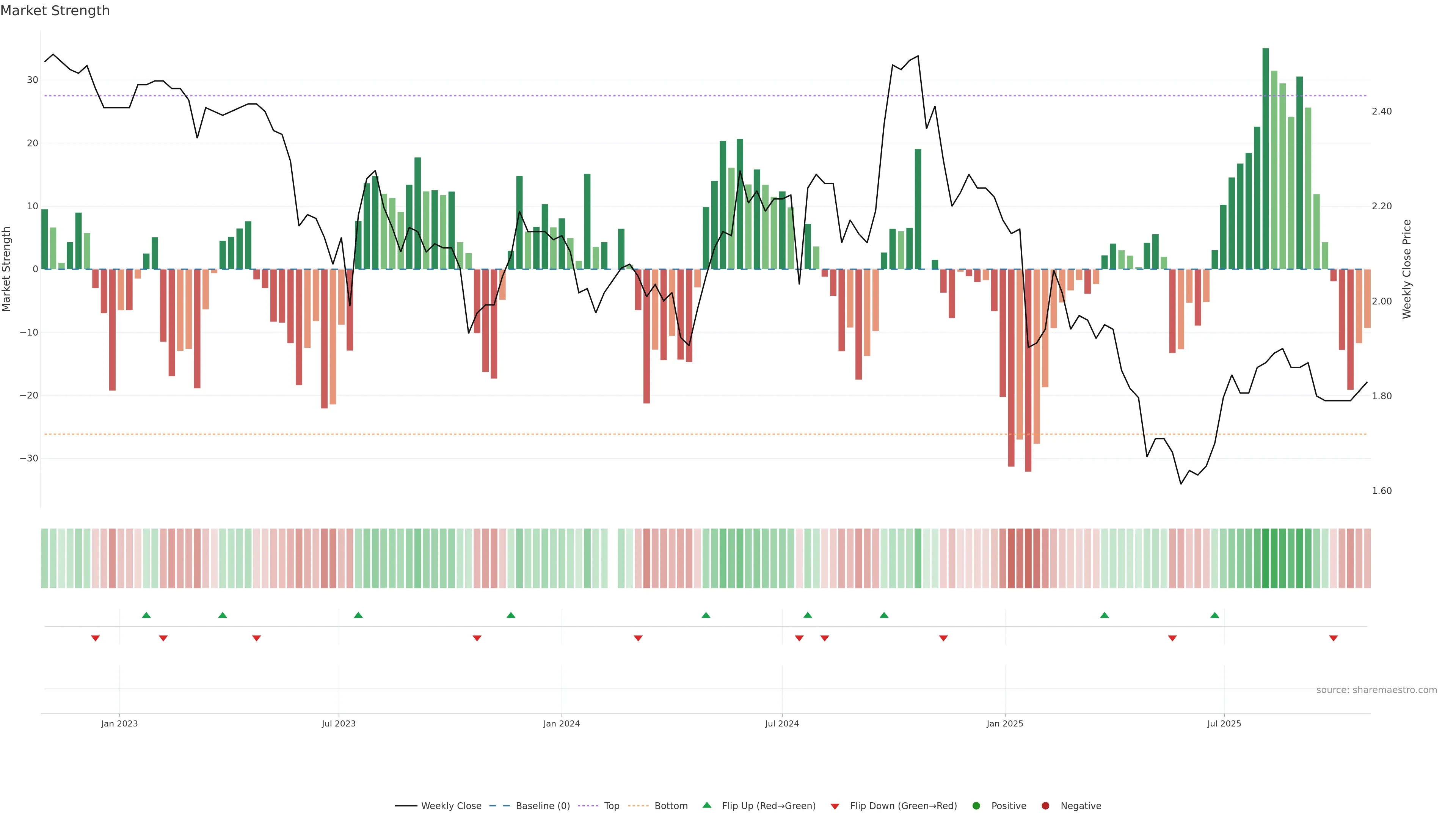Image resolution: width=1456 pixels, height=819 pixels.
Task: Click the Weekly Close Price axis title
Action: [x=1407, y=269]
